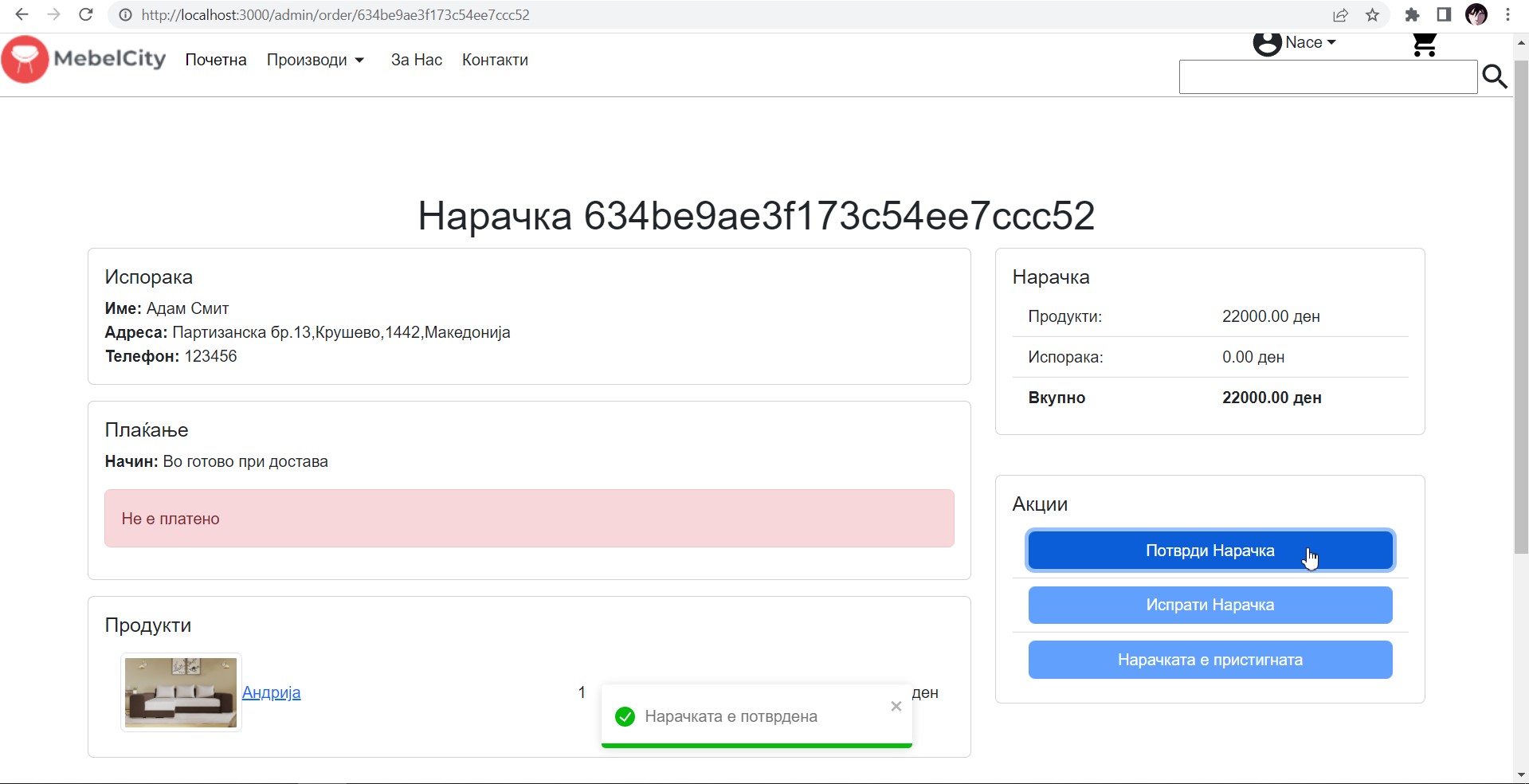Viewport: 1529px width, 784px height.
Task: Expand the Производи dropdown menu
Action: (316, 61)
